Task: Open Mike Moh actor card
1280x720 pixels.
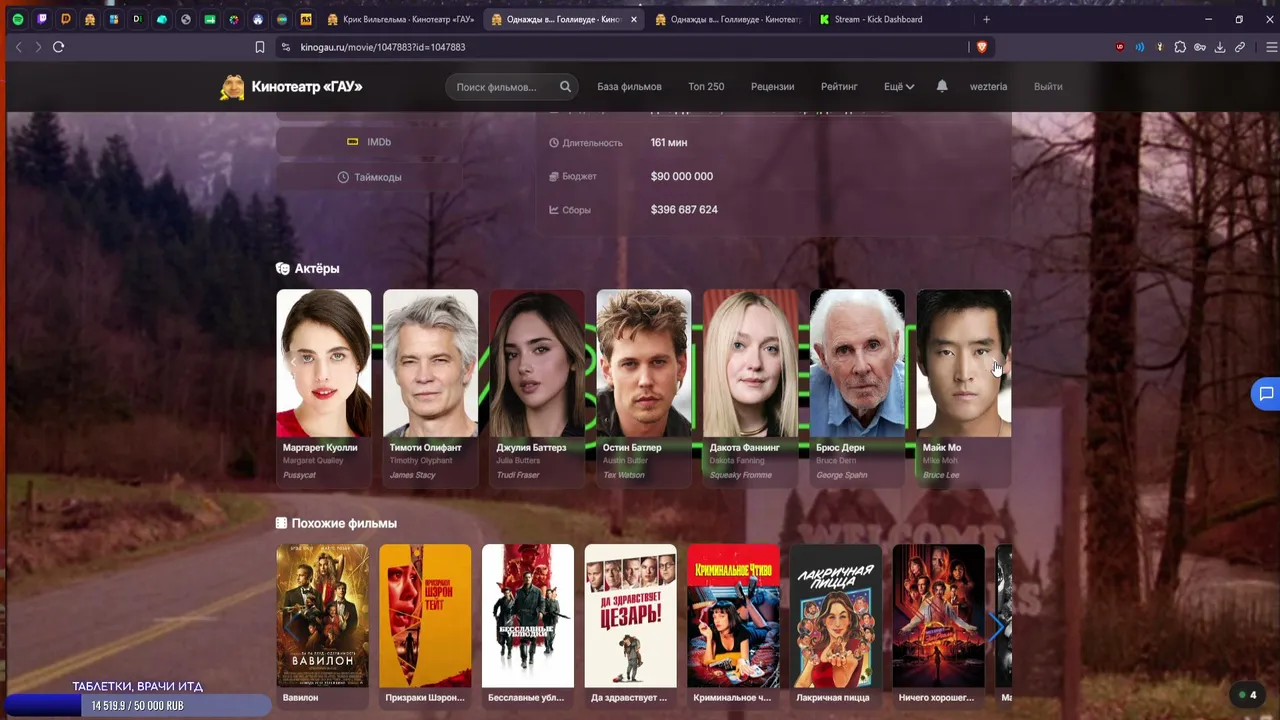Action: pos(964,388)
